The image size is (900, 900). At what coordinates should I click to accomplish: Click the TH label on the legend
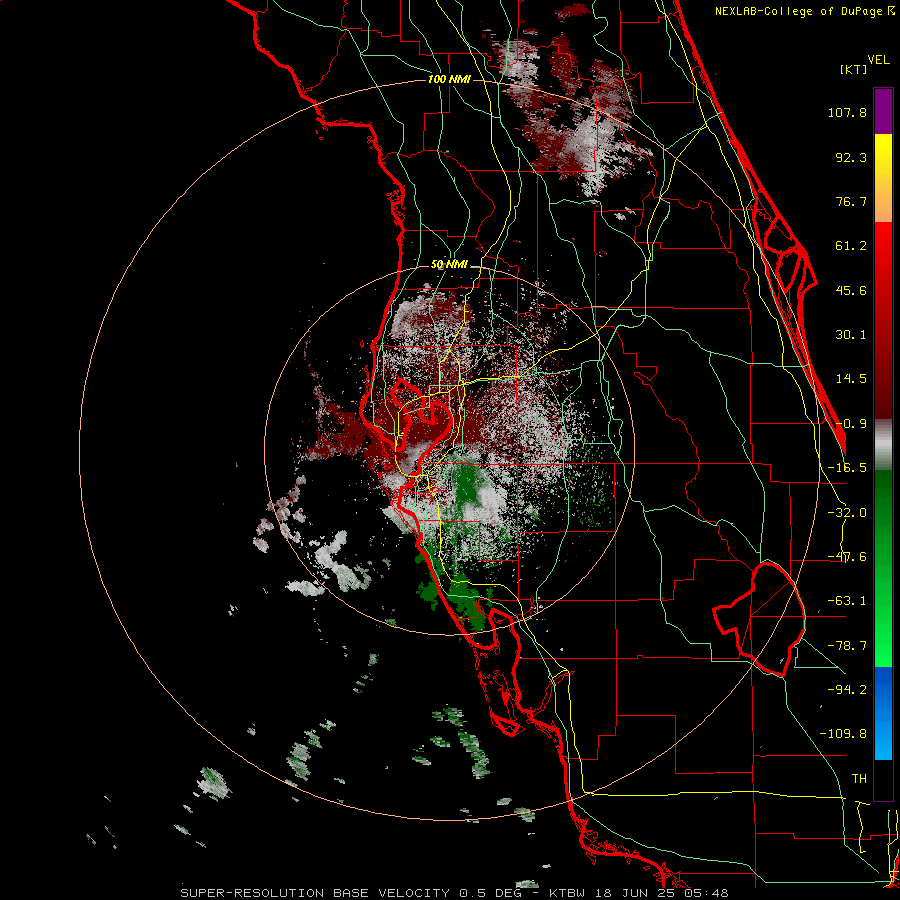[859, 778]
